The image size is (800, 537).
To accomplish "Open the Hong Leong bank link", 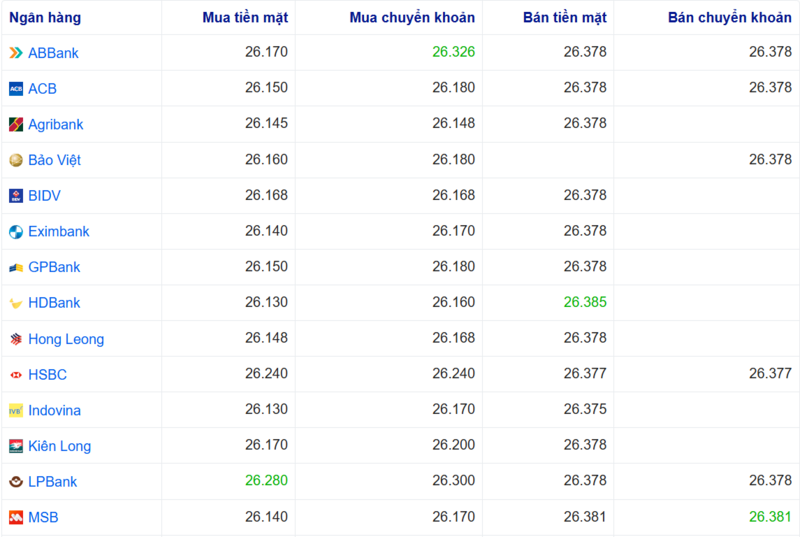I will [x=66, y=339].
